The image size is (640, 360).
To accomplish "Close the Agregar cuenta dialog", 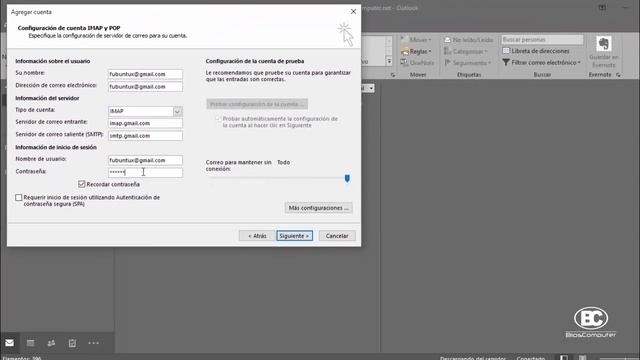I will [x=353, y=11].
